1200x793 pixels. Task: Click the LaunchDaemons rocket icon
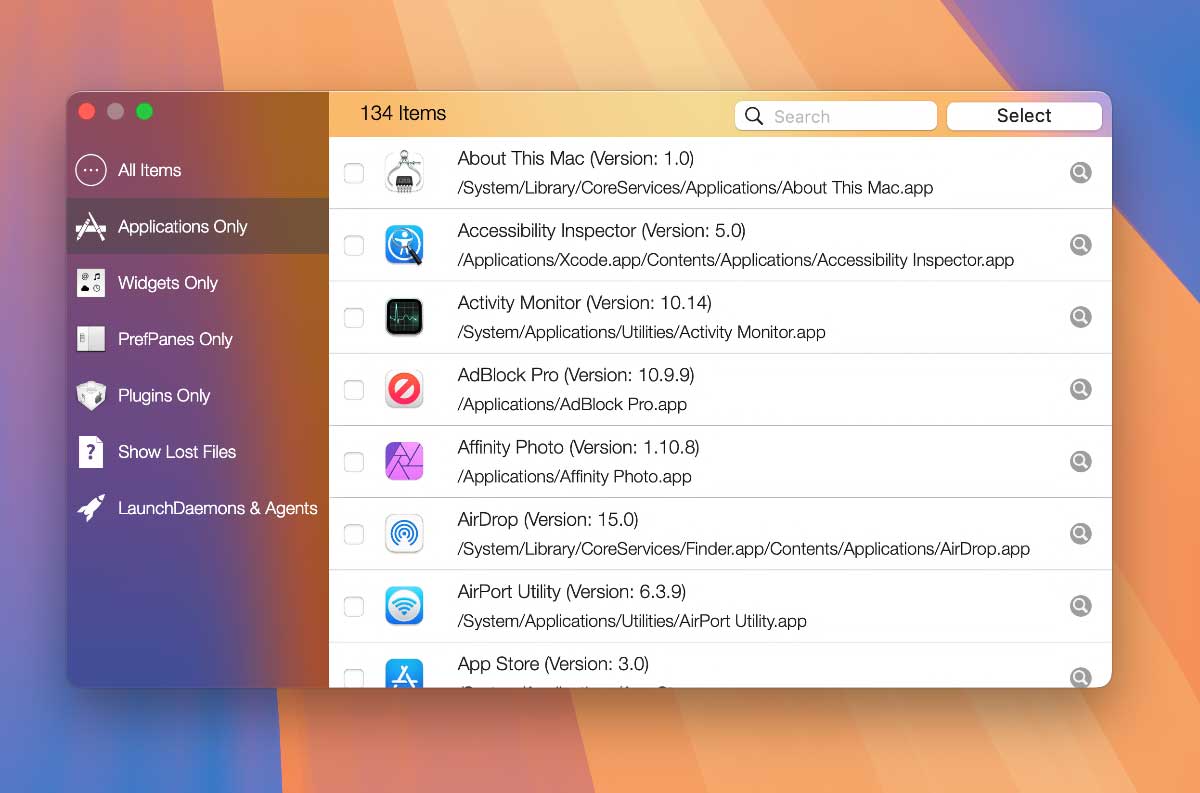click(x=91, y=508)
